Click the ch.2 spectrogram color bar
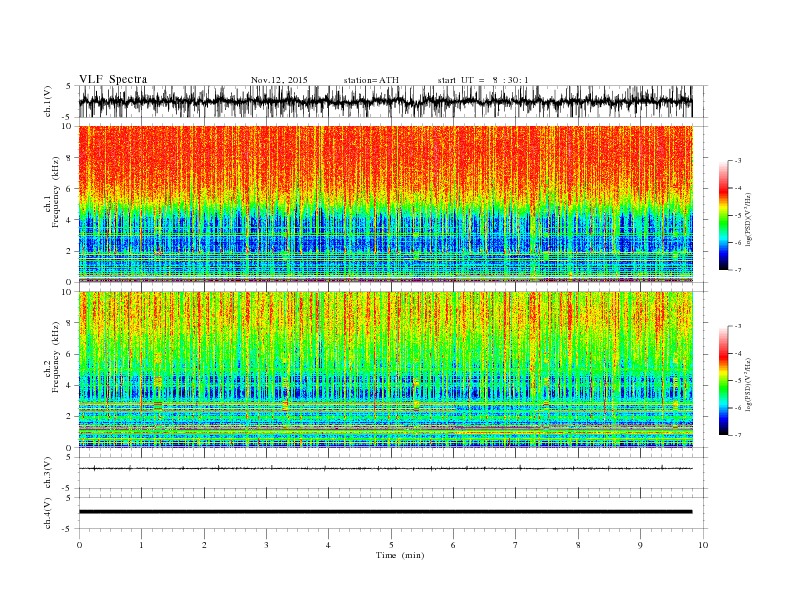The image size is (792, 612). [x=724, y=381]
